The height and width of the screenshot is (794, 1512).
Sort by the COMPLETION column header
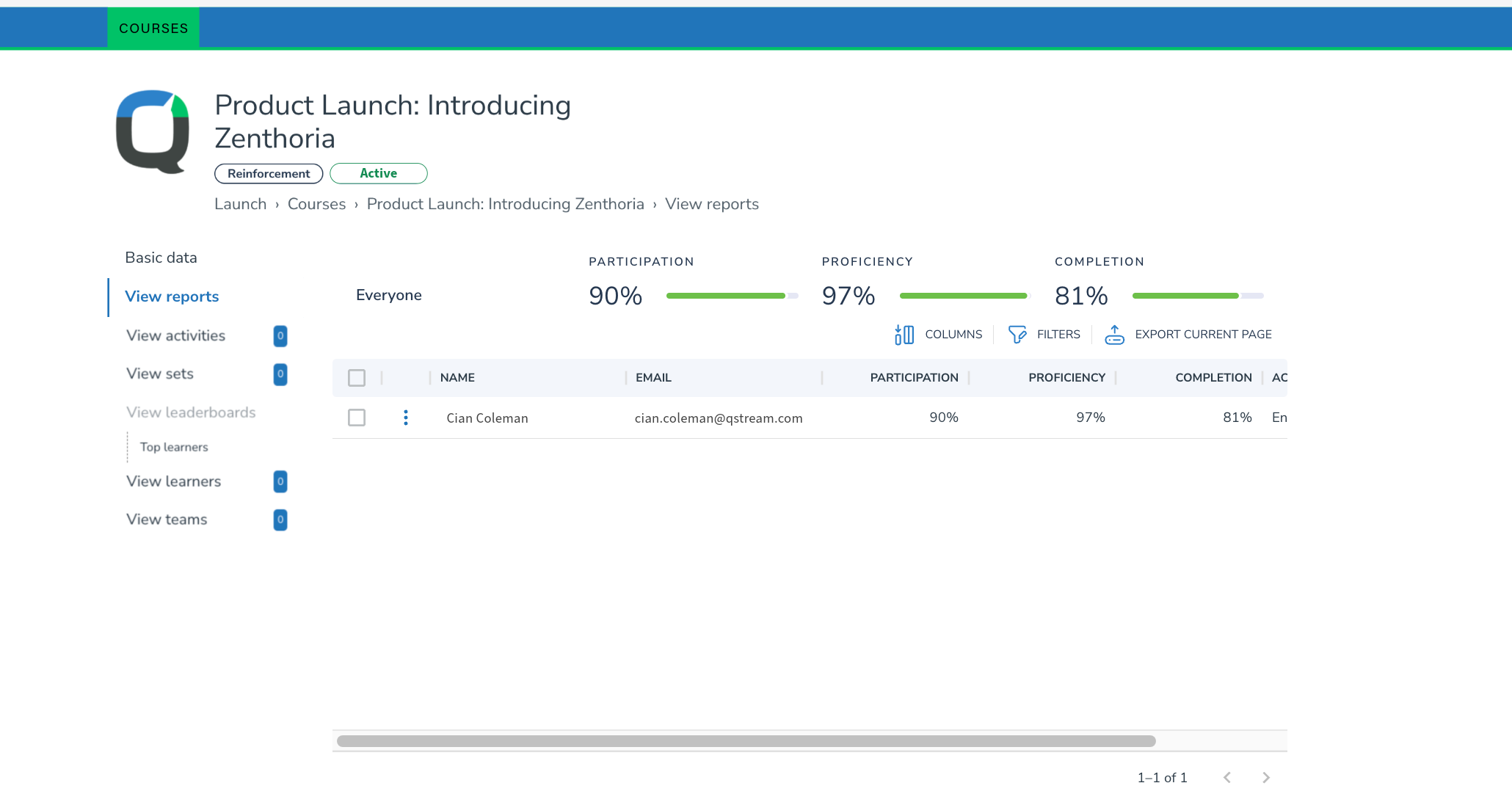point(1213,378)
